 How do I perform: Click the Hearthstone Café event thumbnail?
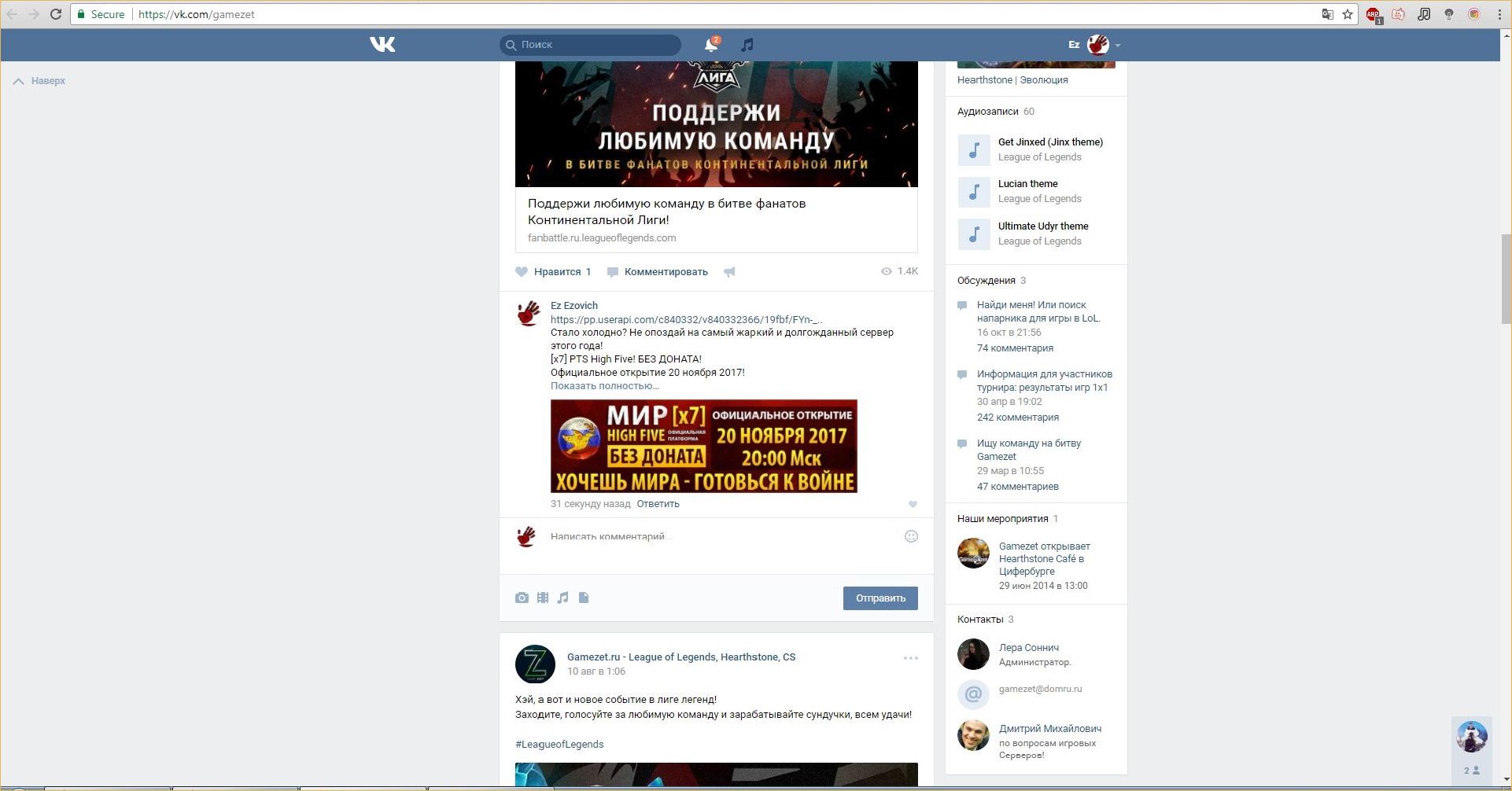pyautogui.click(x=973, y=554)
